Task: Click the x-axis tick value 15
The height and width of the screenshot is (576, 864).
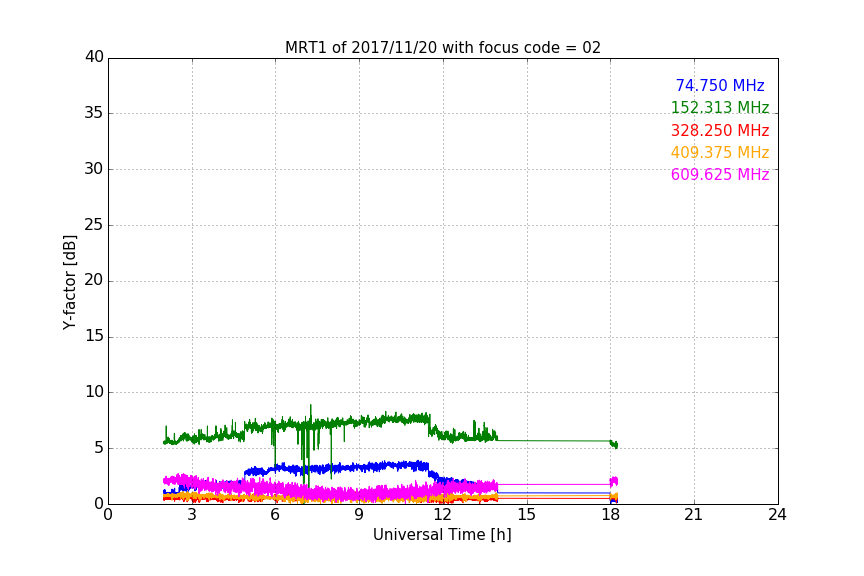Action: click(x=527, y=515)
